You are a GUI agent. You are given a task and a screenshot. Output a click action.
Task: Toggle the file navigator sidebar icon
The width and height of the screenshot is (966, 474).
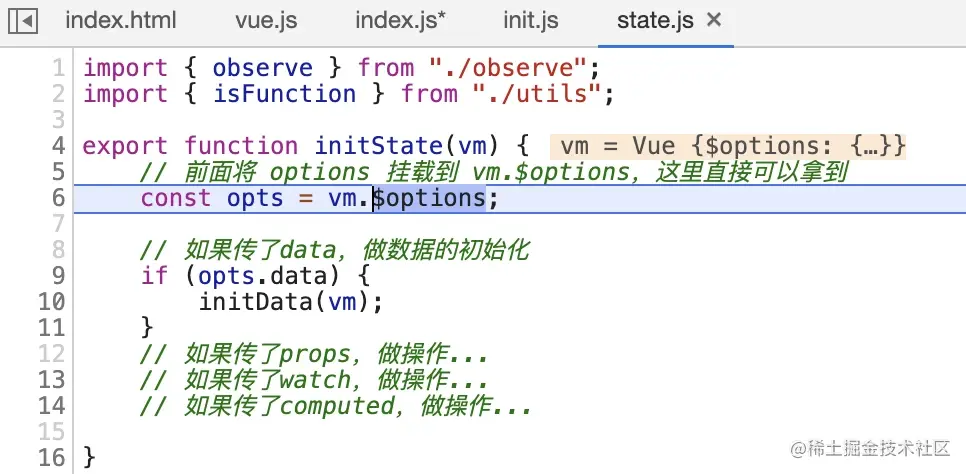22,20
